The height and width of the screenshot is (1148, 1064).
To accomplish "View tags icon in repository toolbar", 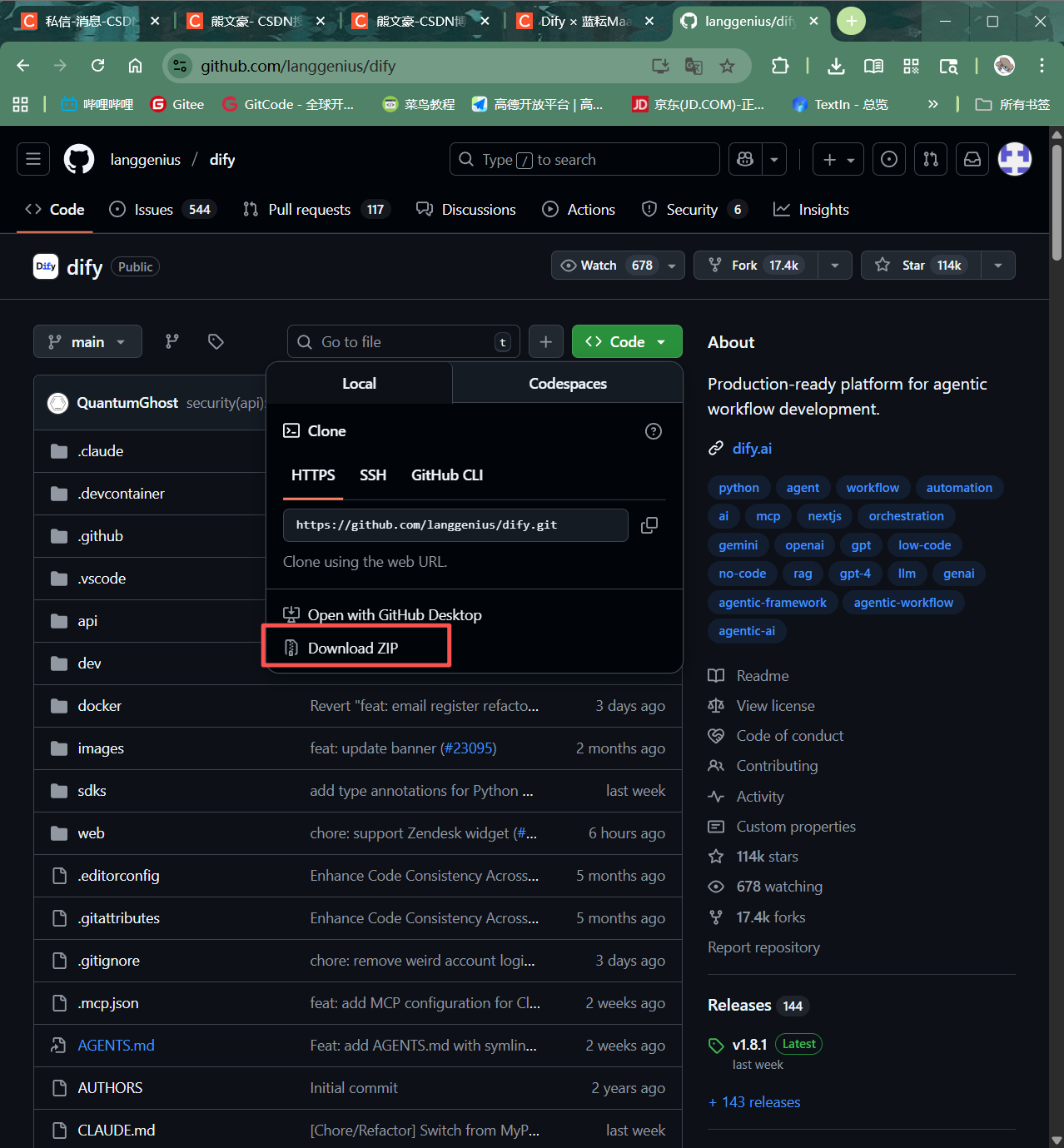I will coord(216,341).
